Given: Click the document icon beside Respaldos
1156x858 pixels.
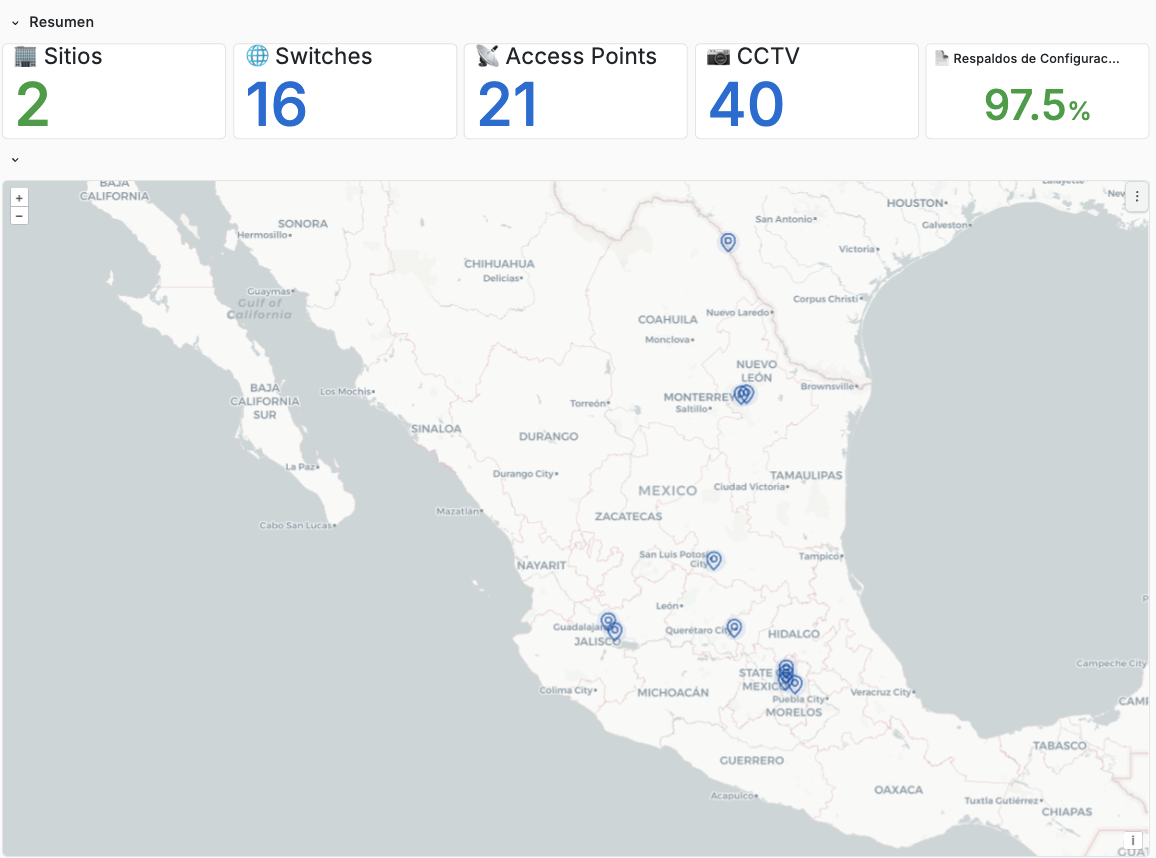Looking at the screenshot, I should [x=941, y=58].
